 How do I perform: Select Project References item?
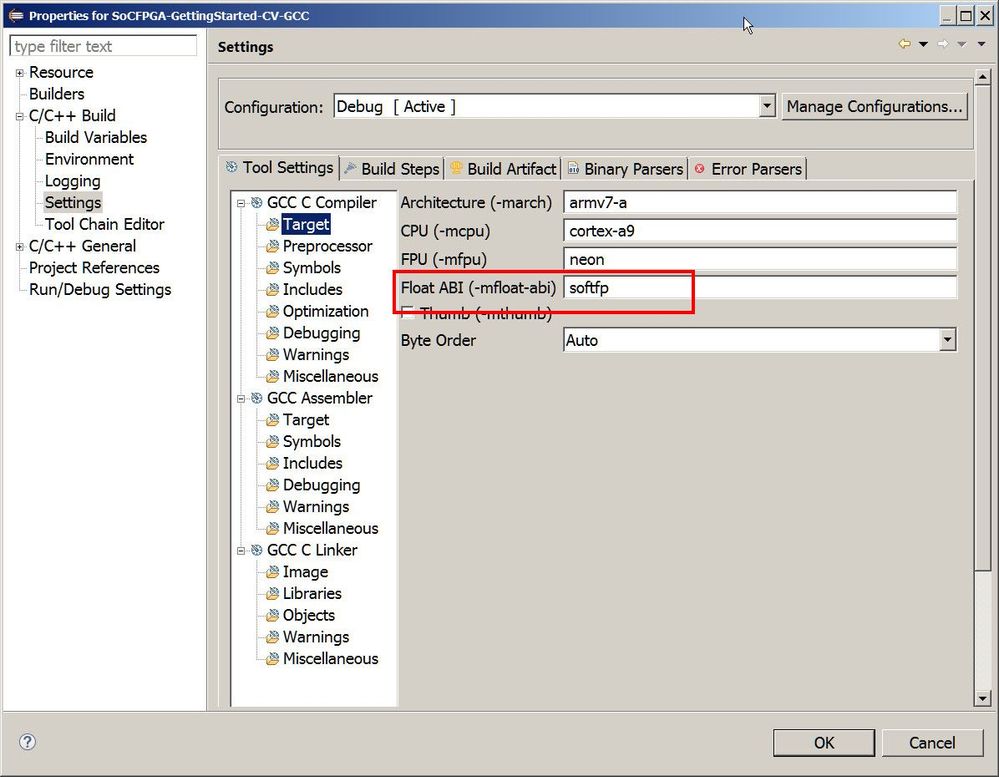pyautogui.click(x=94, y=268)
